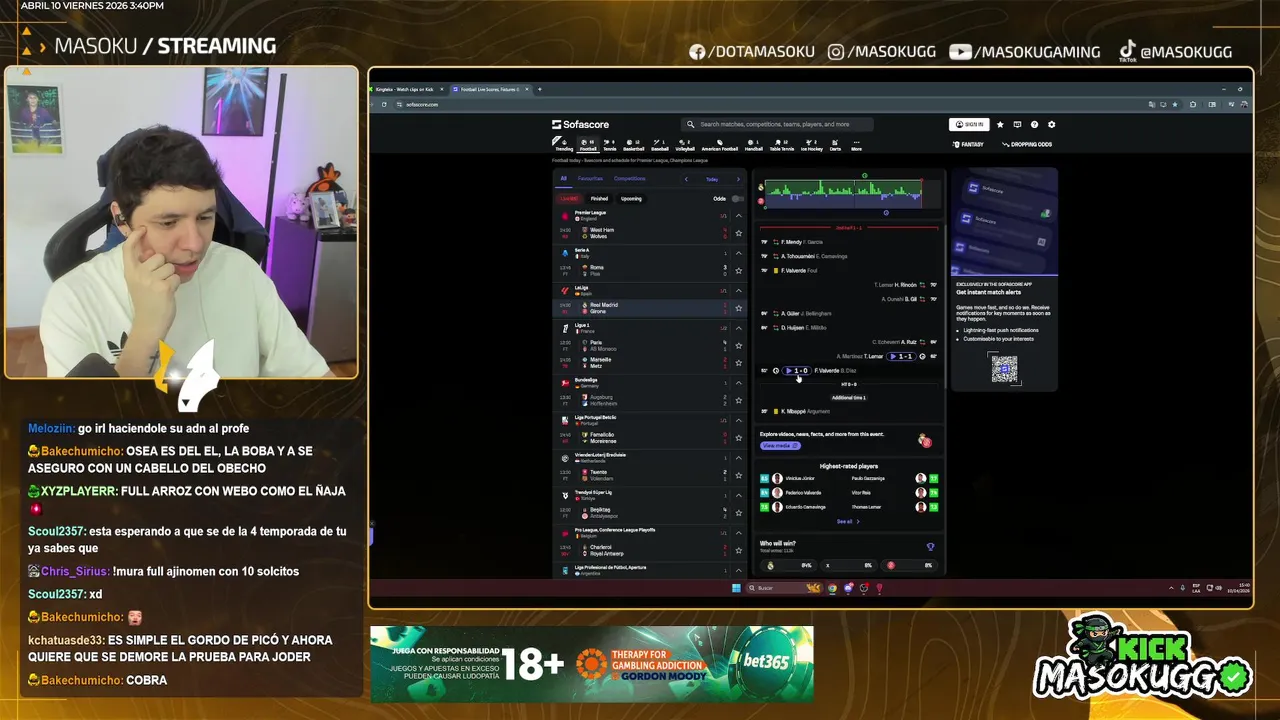
Task: Collapse the Ligue 1 section
Action: click(739, 327)
